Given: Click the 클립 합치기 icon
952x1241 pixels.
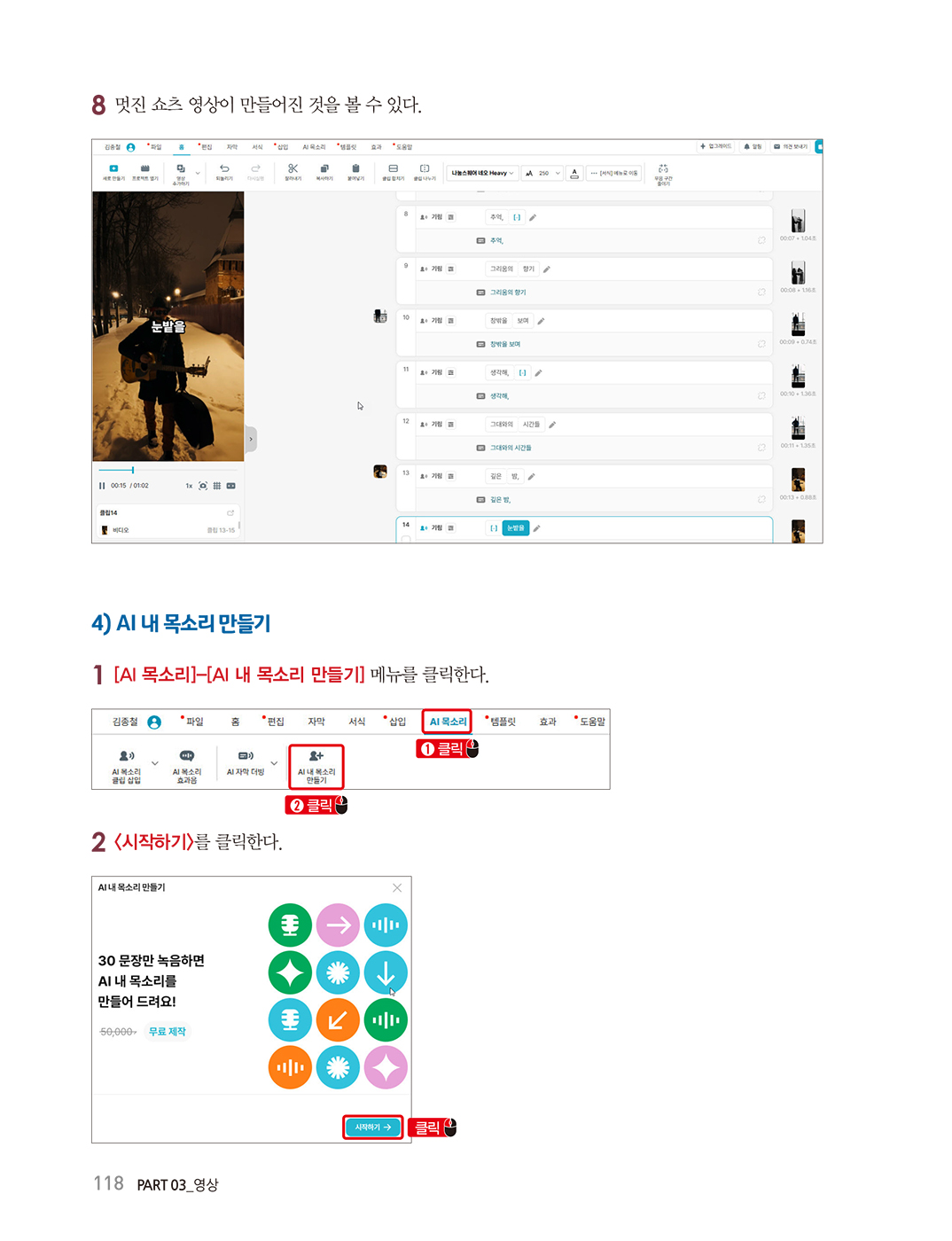Looking at the screenshot, I should [393, 168].
